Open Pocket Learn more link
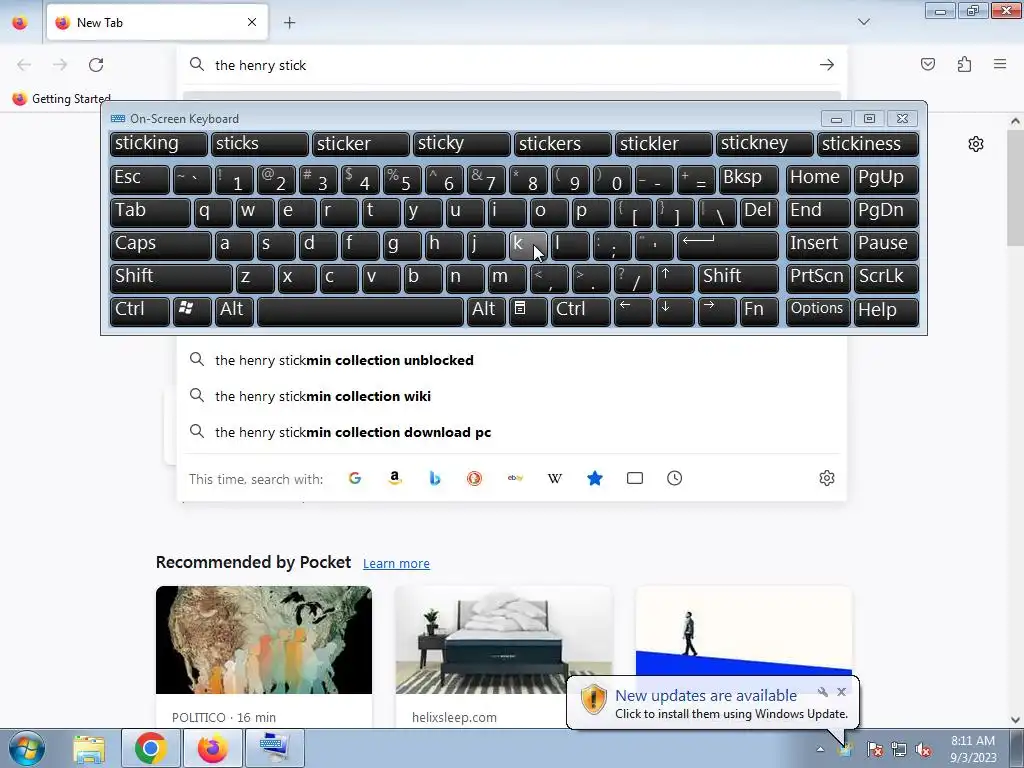1024x768 pixels. 396,564
